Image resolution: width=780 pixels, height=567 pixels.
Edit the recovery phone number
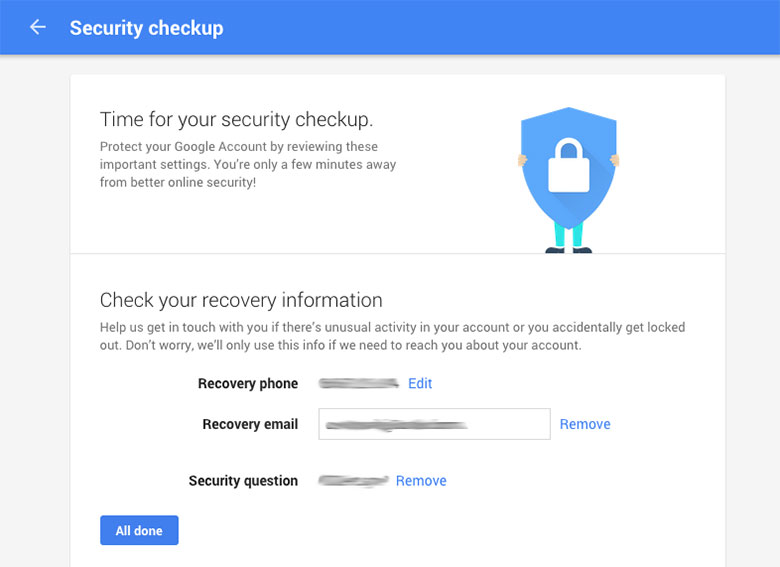(420, 383)
